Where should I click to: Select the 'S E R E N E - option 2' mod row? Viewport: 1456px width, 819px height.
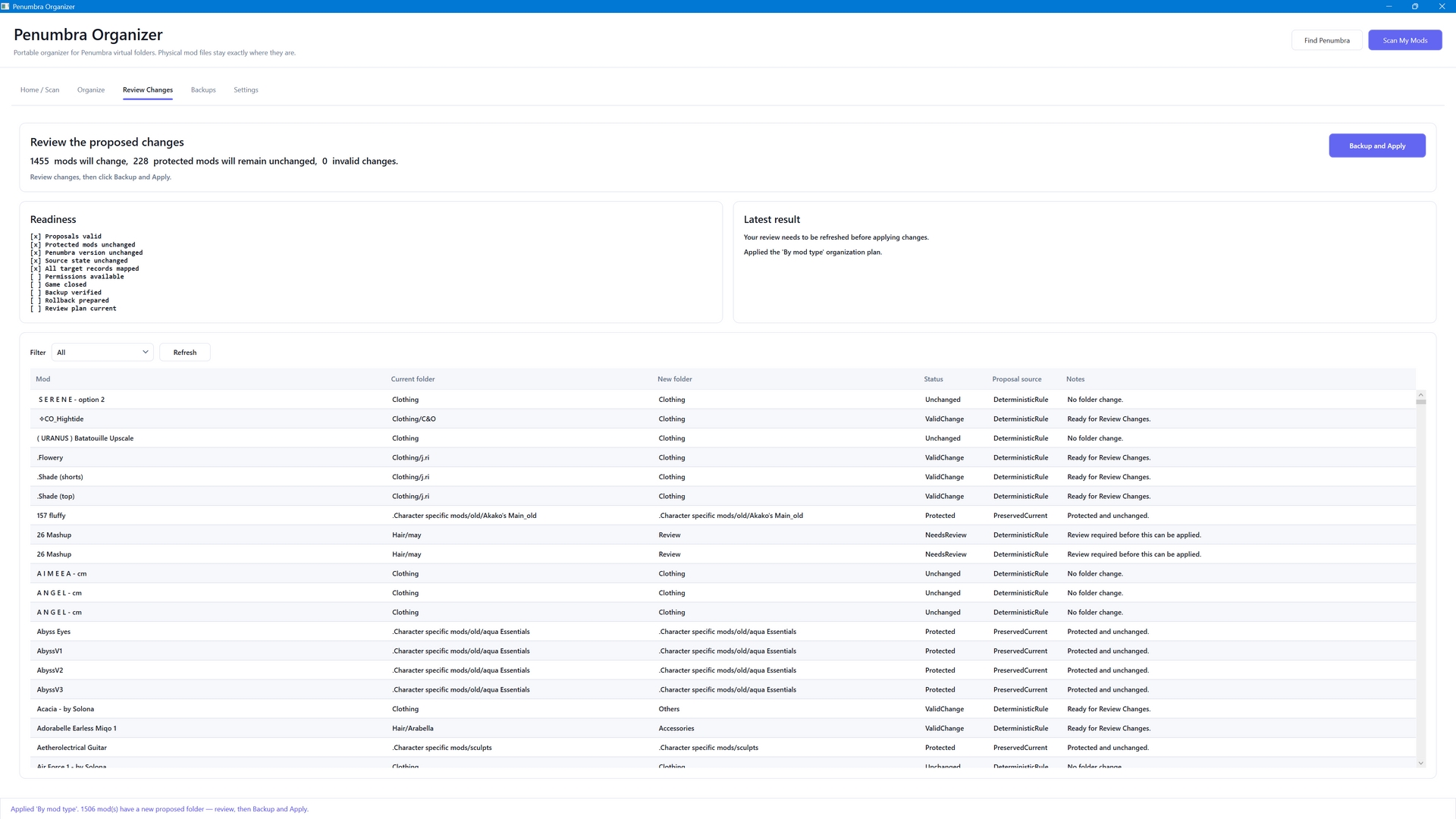click(723, 400)
